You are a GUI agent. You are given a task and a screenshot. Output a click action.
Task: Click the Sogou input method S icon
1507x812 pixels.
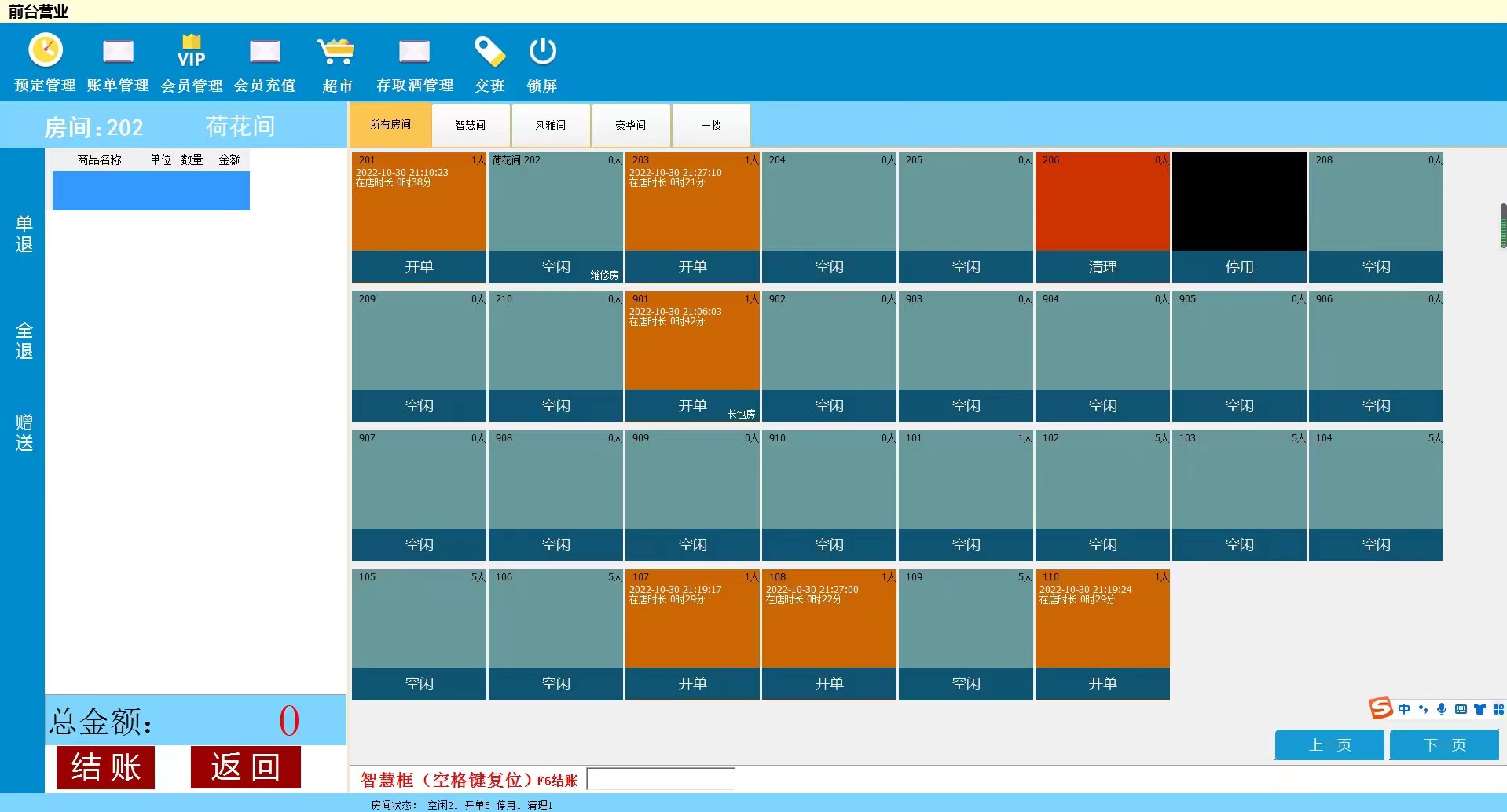click(x=1380, y=708)
